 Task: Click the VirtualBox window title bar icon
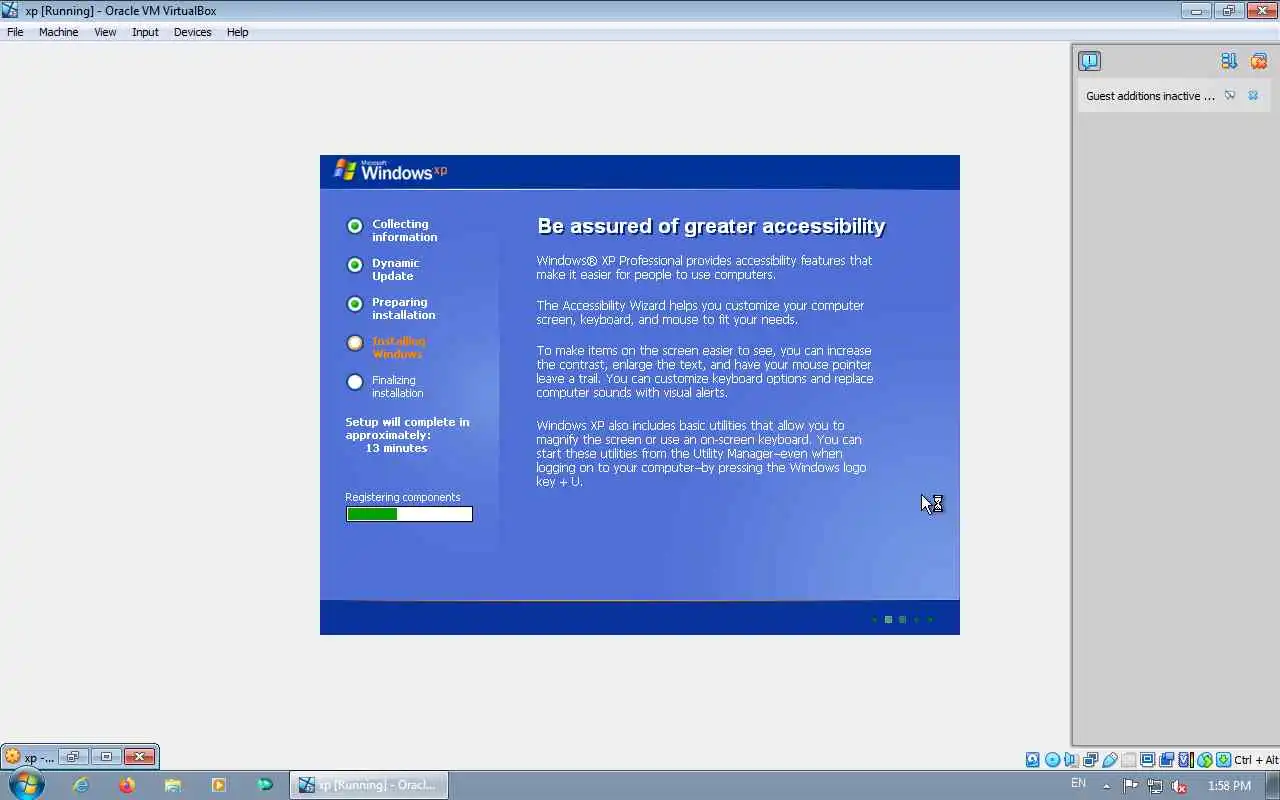click(x=10, y=10)
